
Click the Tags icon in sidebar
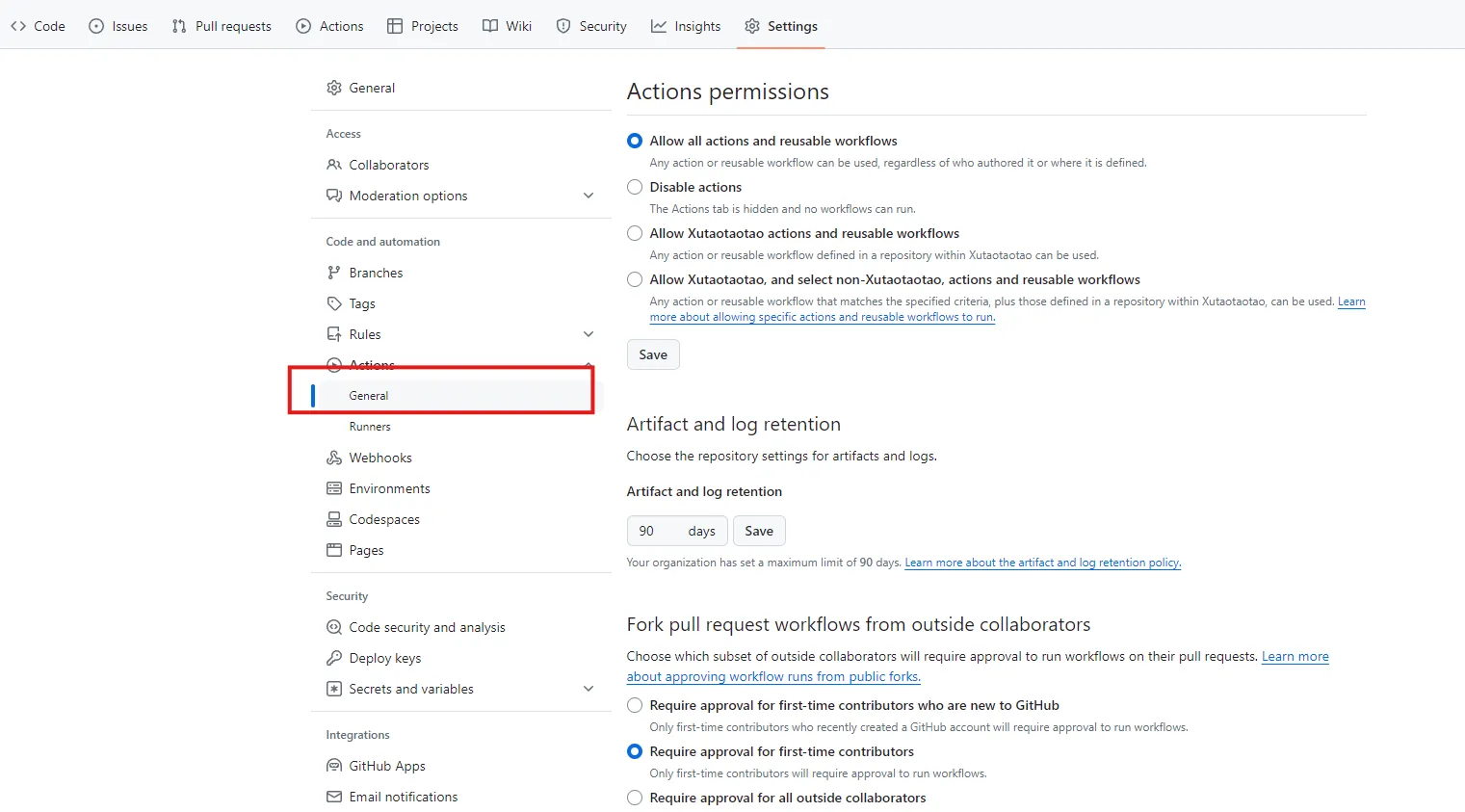[x=334, y=303]
